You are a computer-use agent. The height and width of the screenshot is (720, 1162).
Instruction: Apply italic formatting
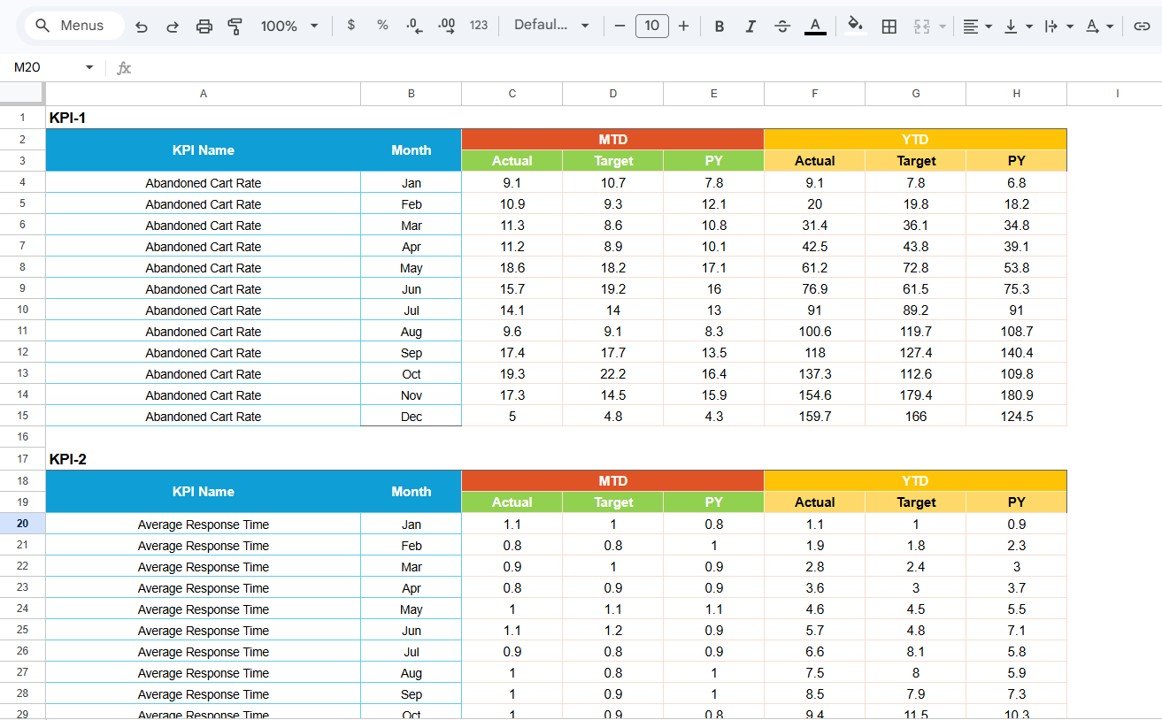pyautogui.click(x=751, y=25)
